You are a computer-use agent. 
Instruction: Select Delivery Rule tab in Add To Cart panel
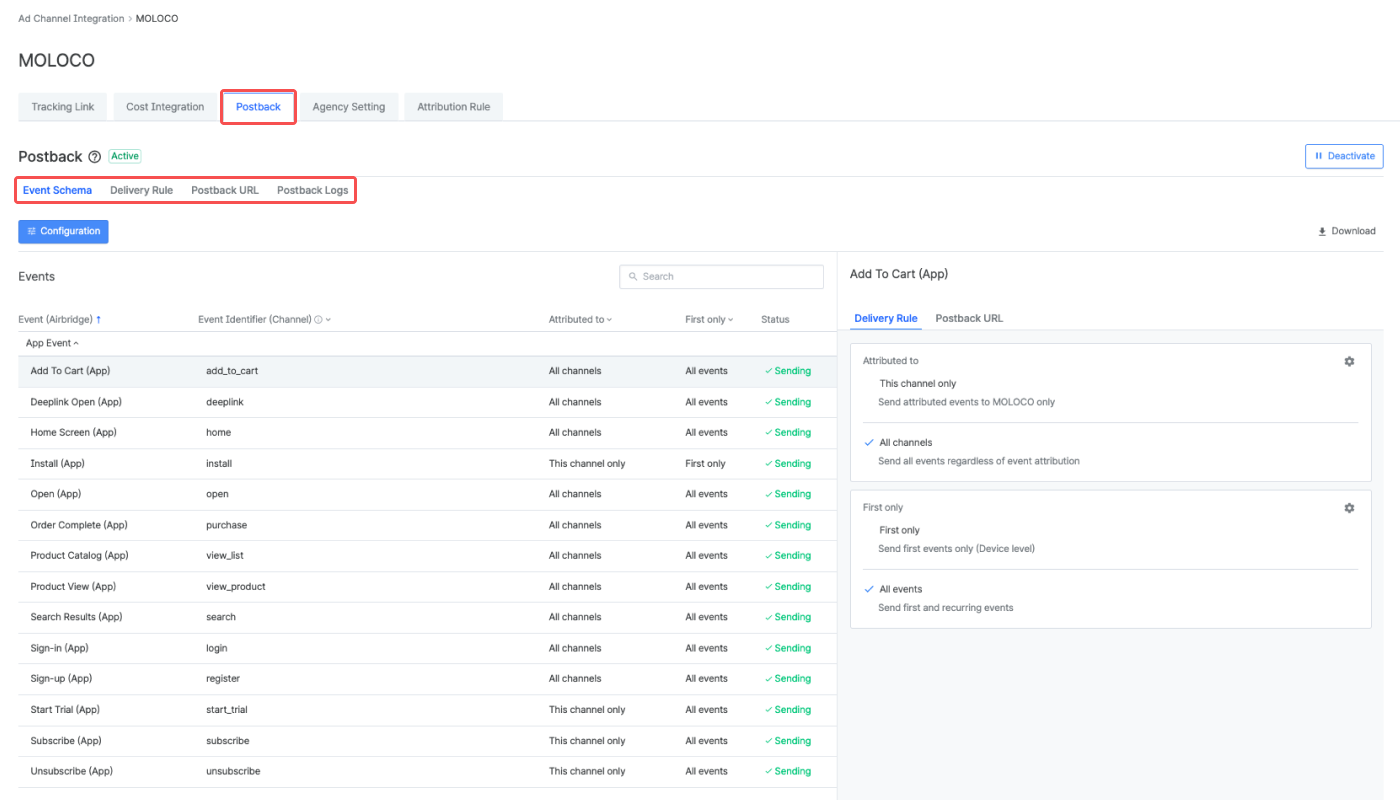point(886,318)
